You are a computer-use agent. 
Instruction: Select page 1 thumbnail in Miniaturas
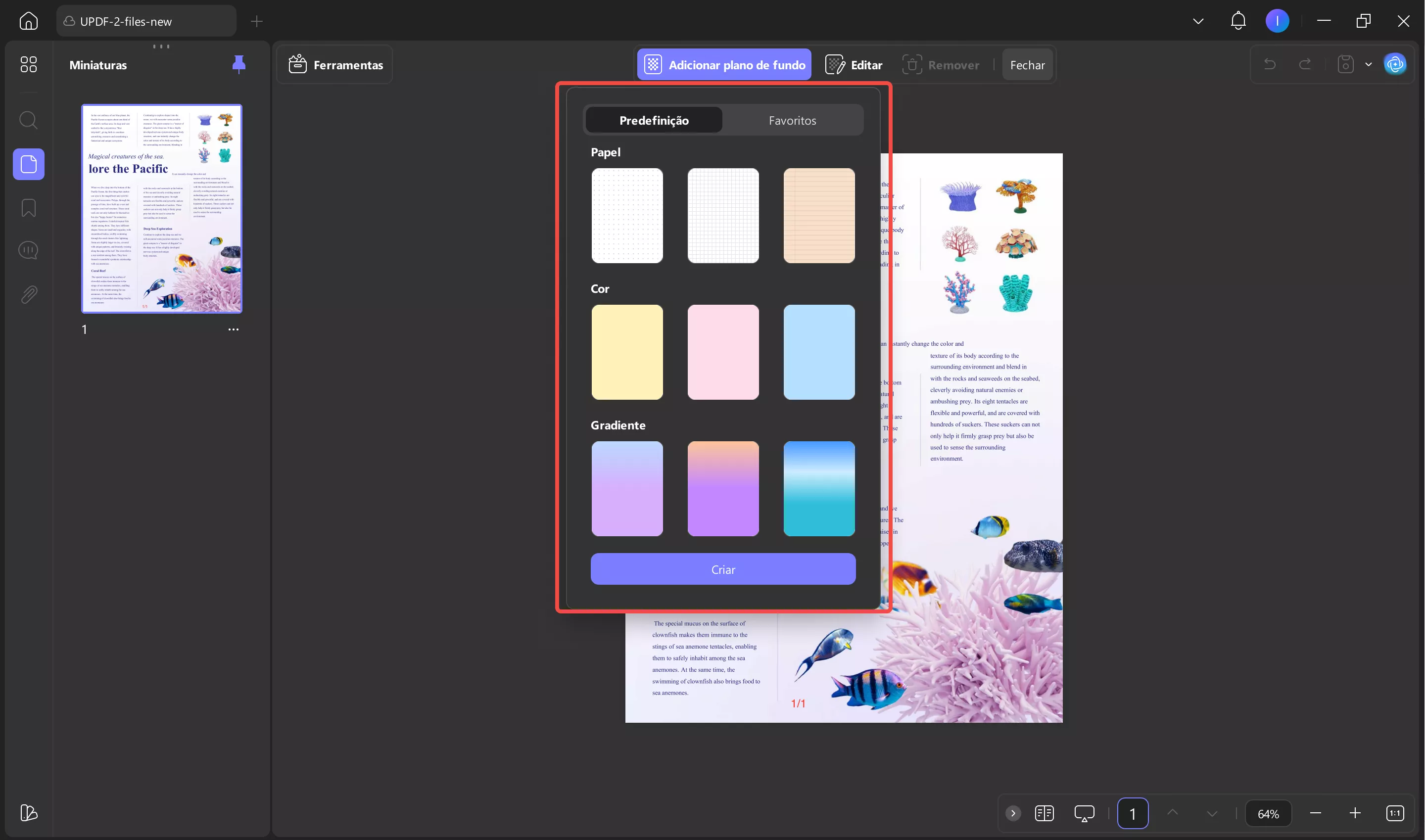[162, 208]
